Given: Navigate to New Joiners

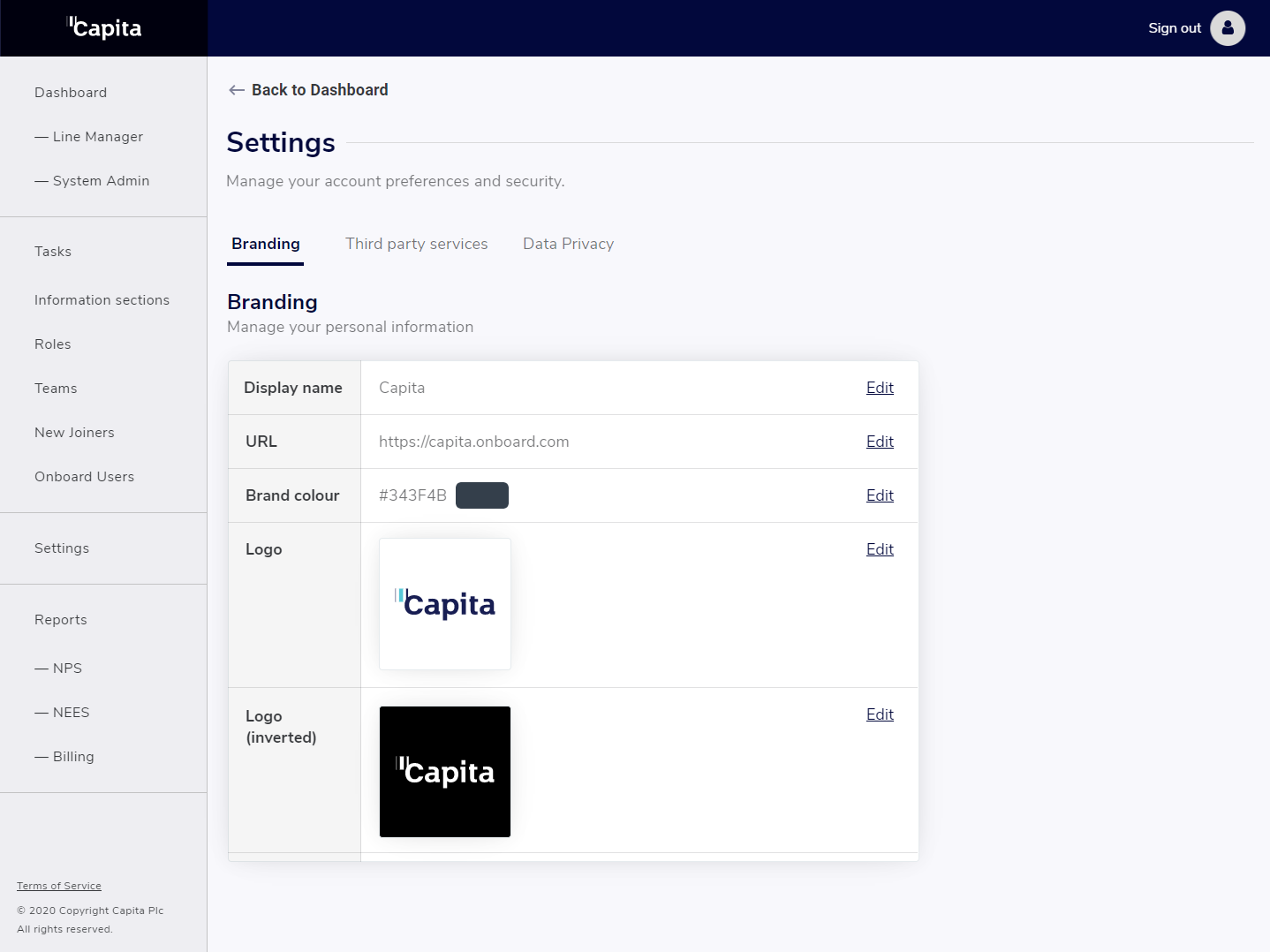Looking at the screenshot, I should tap(74, 433).
